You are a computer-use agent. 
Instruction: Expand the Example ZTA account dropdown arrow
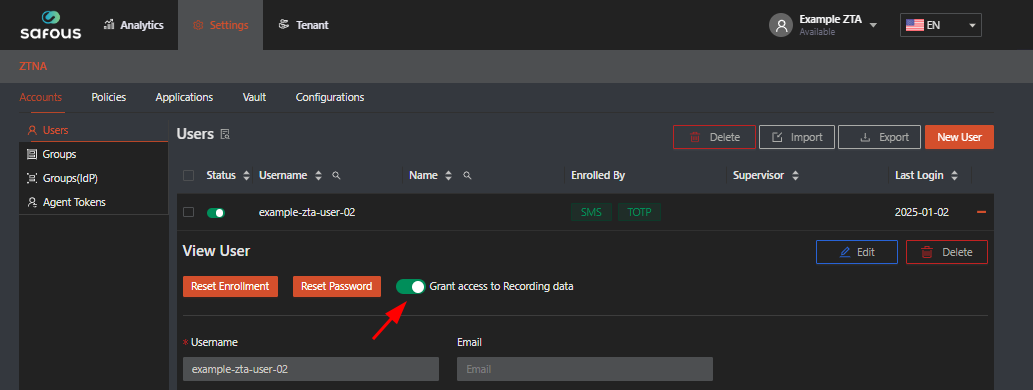click(873, 25)
